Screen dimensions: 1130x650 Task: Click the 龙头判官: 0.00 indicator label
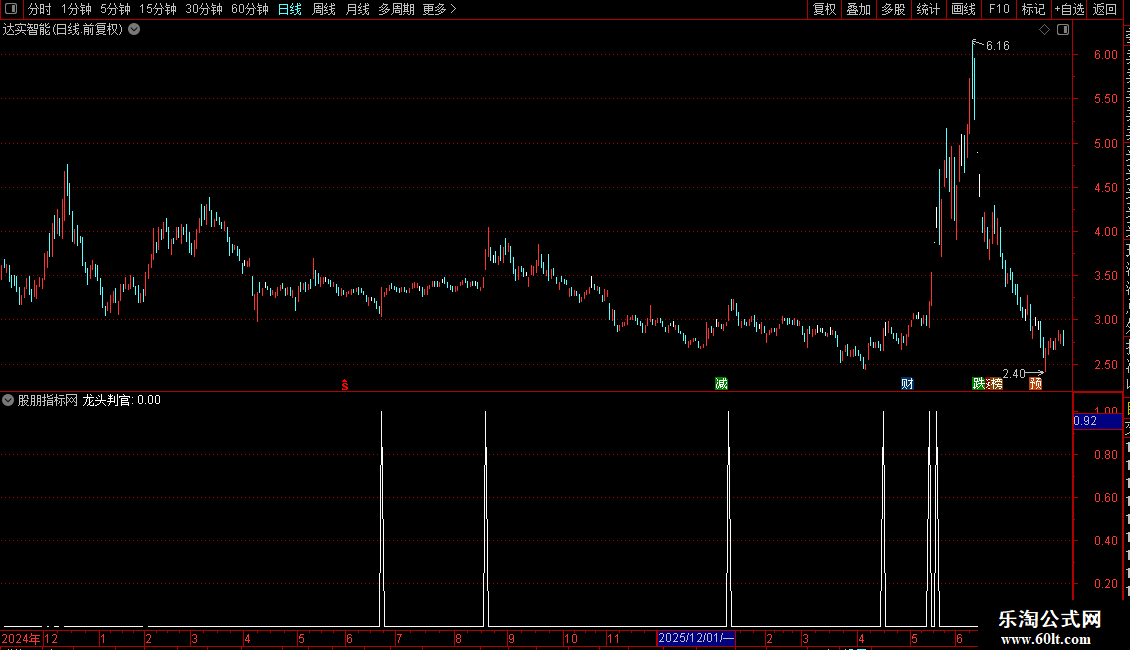coord(121,400)
